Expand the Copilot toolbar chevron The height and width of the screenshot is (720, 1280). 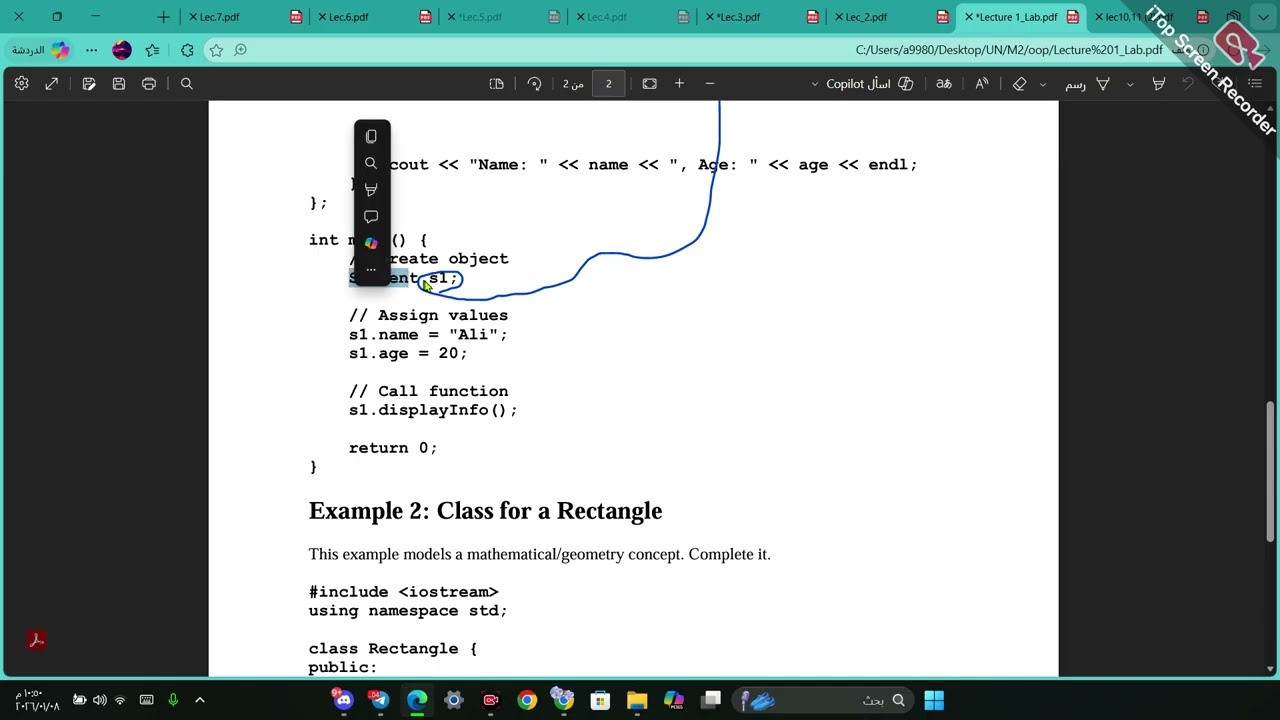tap(814, 84)
